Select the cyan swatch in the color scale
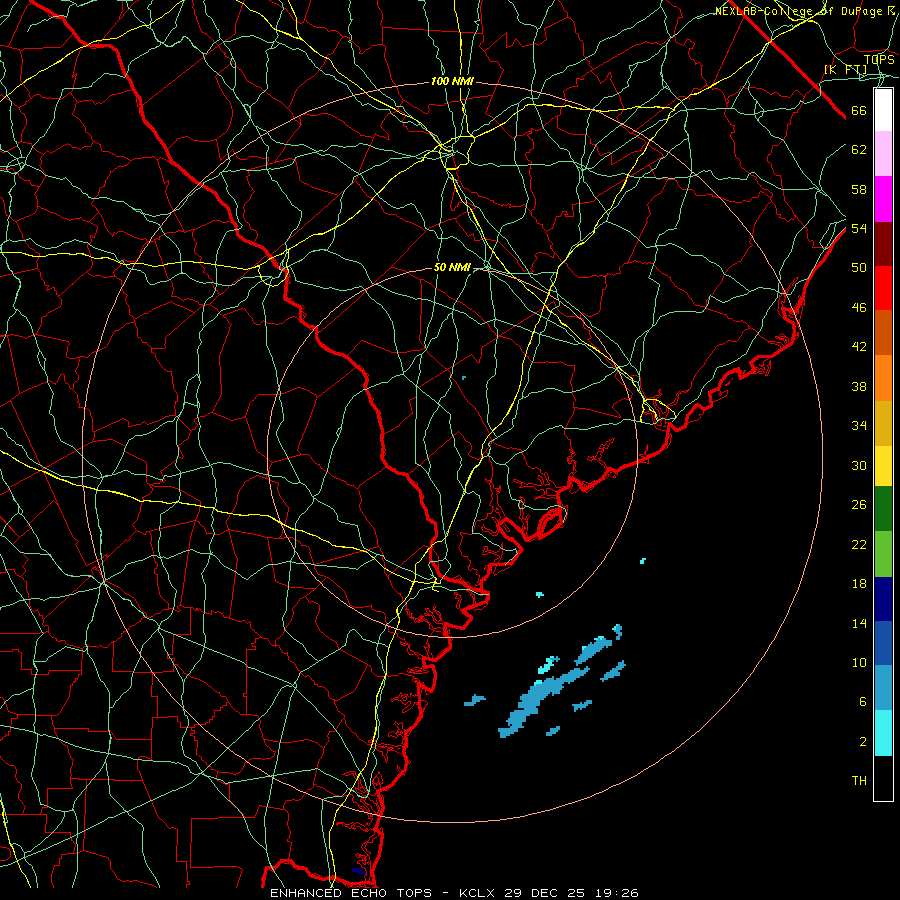Screen dimensions: 900x900 (x=883, y=733)
